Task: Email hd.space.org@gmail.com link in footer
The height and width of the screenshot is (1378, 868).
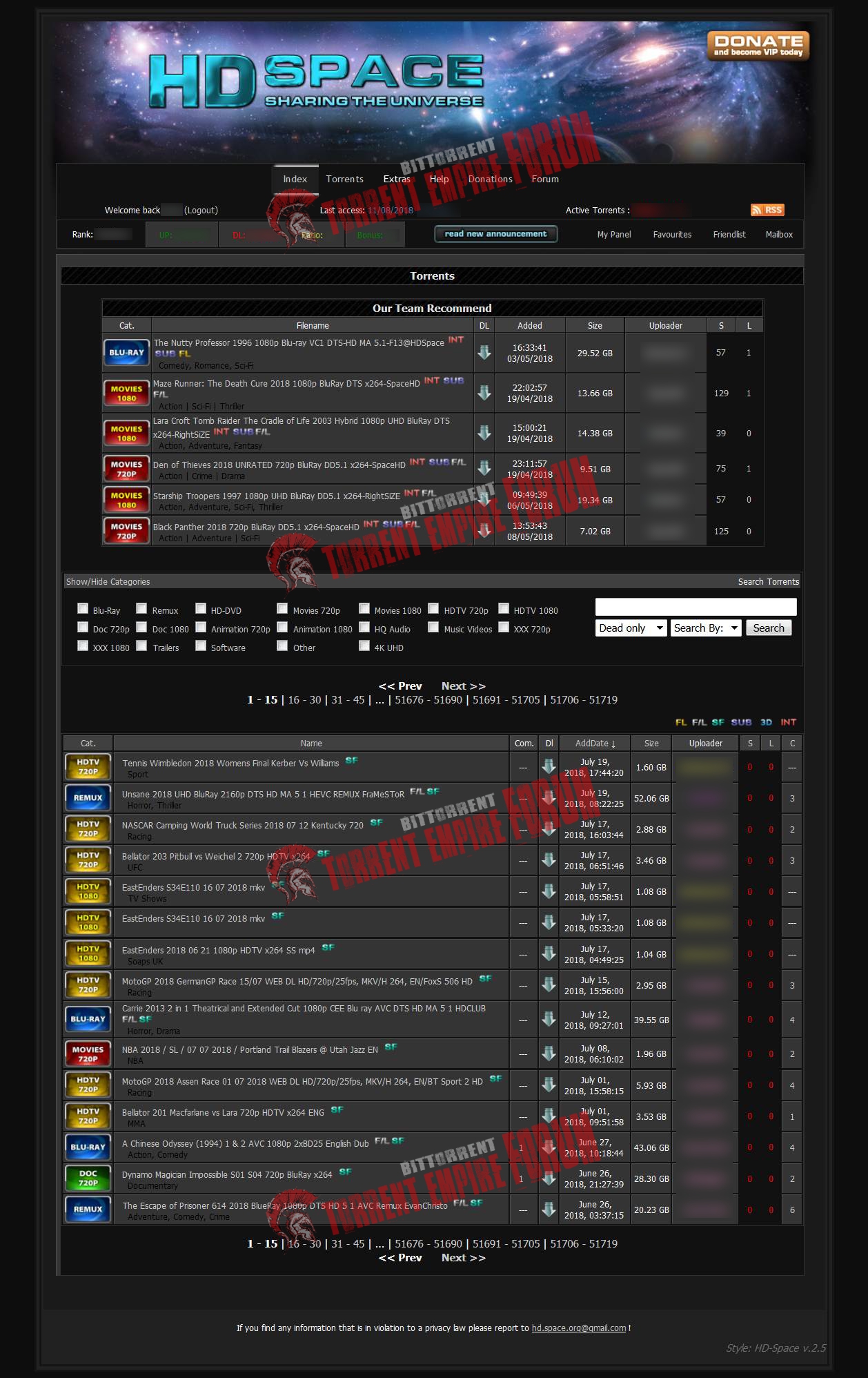Action: coord(579,1328)
